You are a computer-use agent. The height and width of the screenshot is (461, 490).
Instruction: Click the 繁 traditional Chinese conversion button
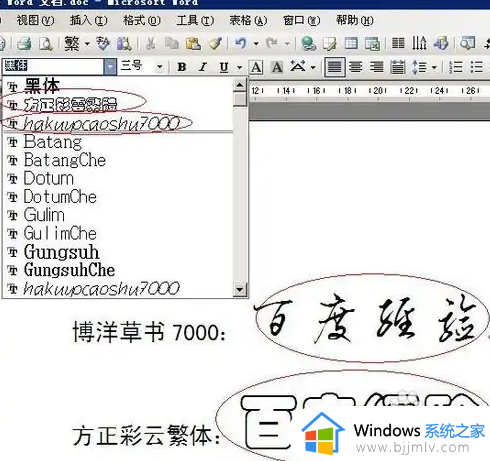point(72,44)
